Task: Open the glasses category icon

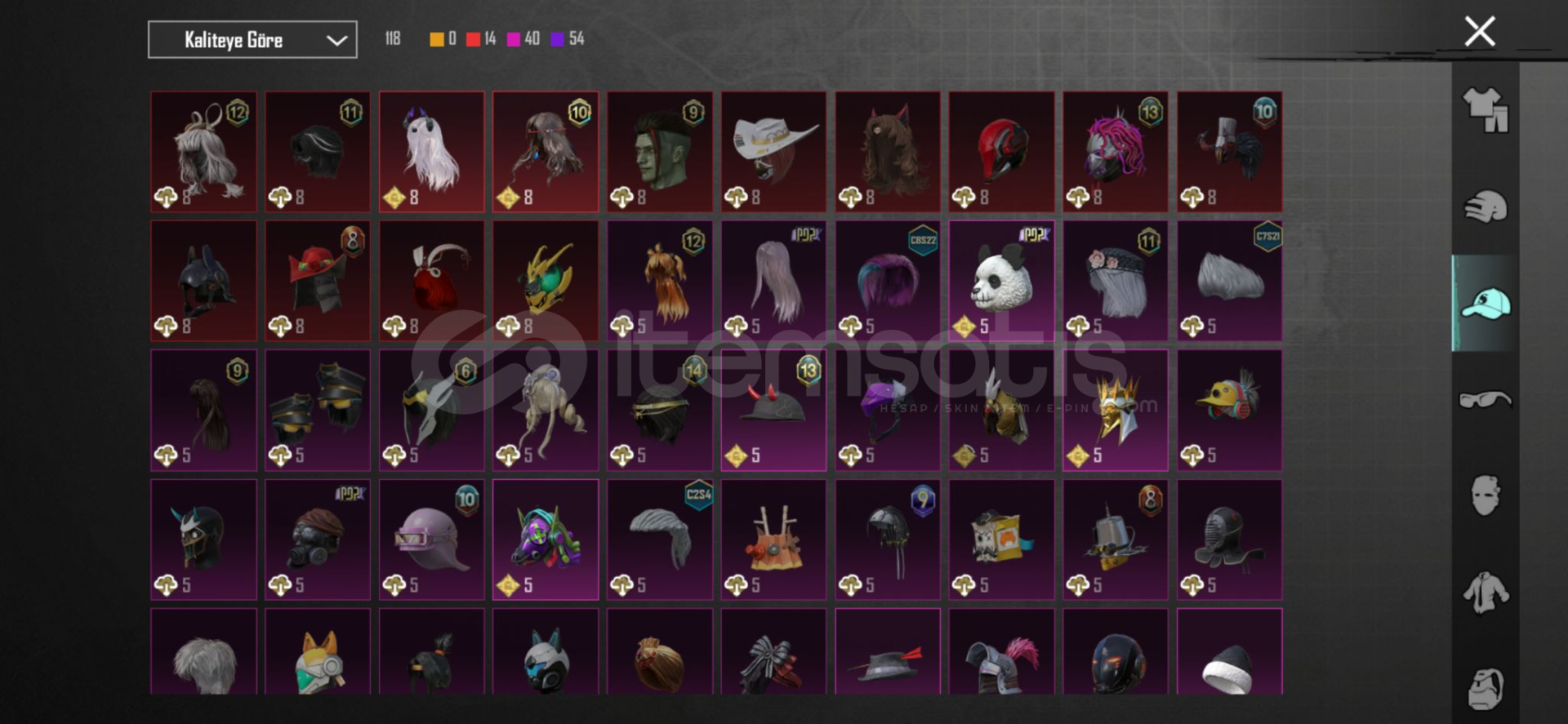Action: coord(1485,400)
